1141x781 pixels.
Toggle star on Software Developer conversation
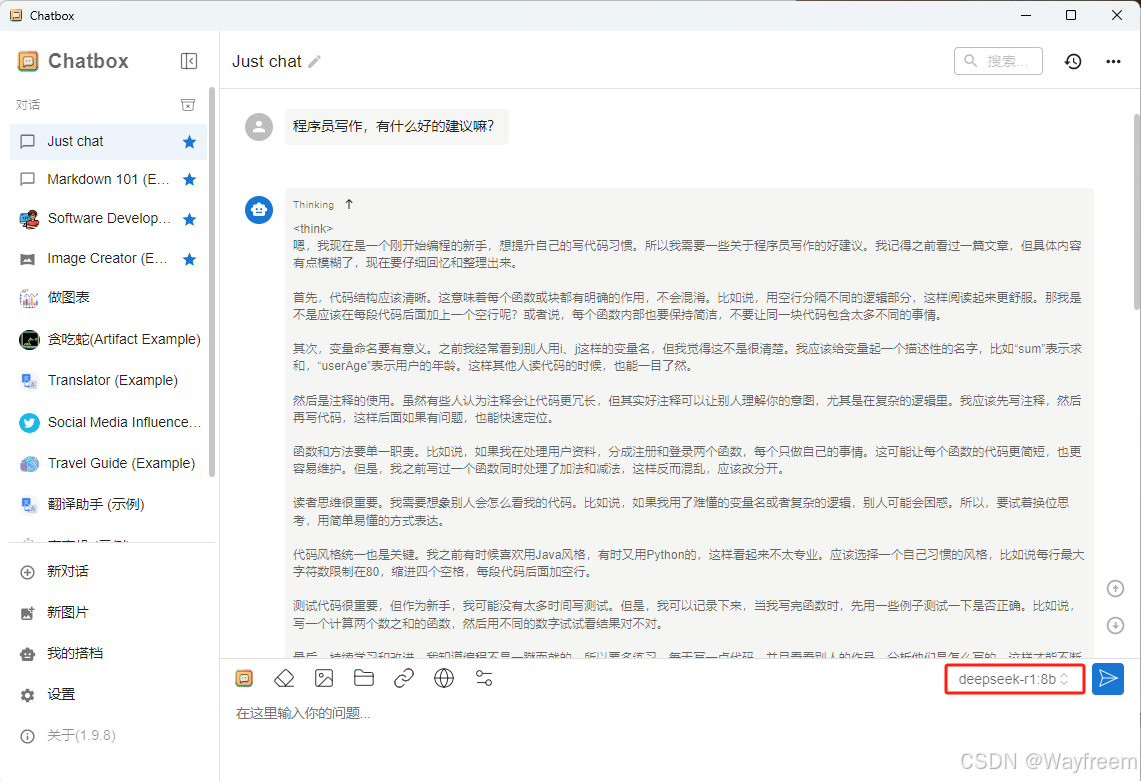tap(189, 219)
